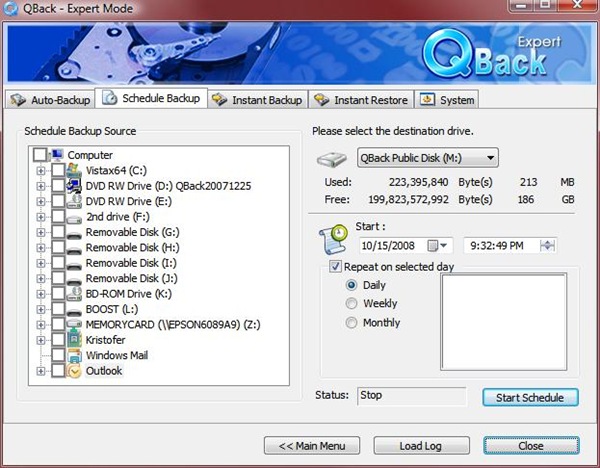The width and height of the screenshot is (600, 468).
Task: Uncheck Repeat on selected day
Action: pos(335,268)
